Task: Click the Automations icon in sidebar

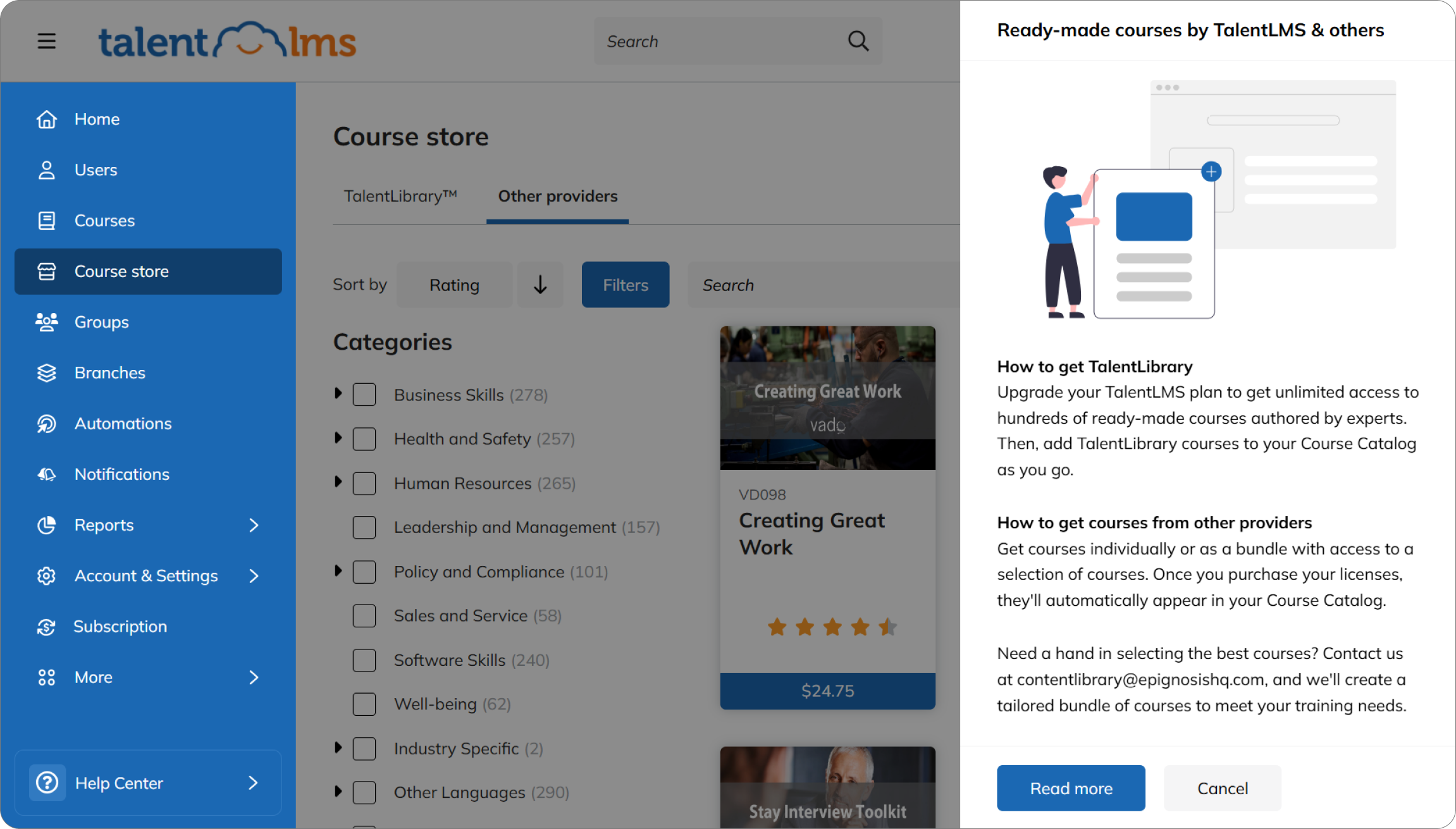Action: click(47, 423)
